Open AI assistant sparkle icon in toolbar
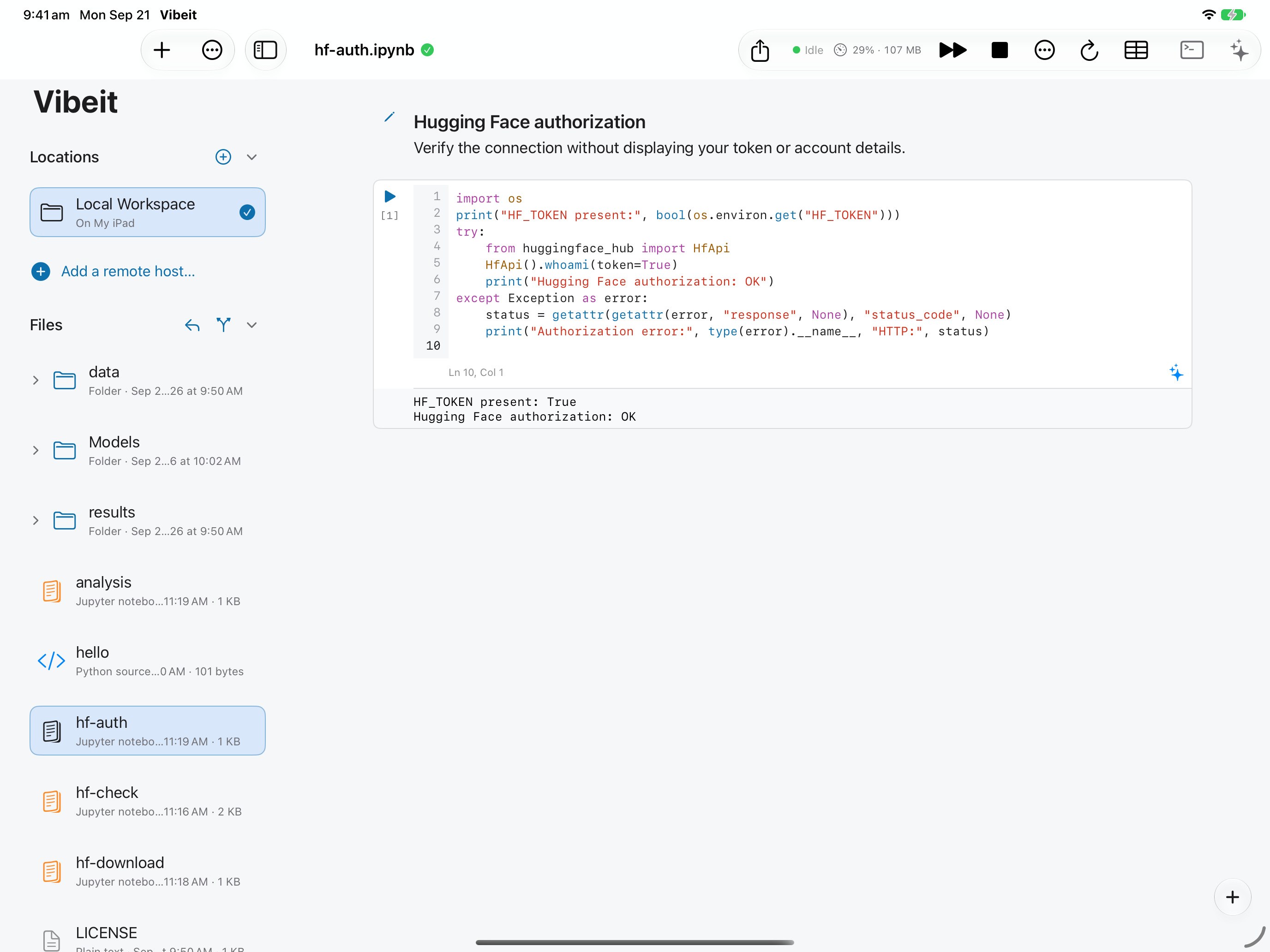Viewport: 1270px width, 952px height. pyautogui.click(x=1240, y=50)
